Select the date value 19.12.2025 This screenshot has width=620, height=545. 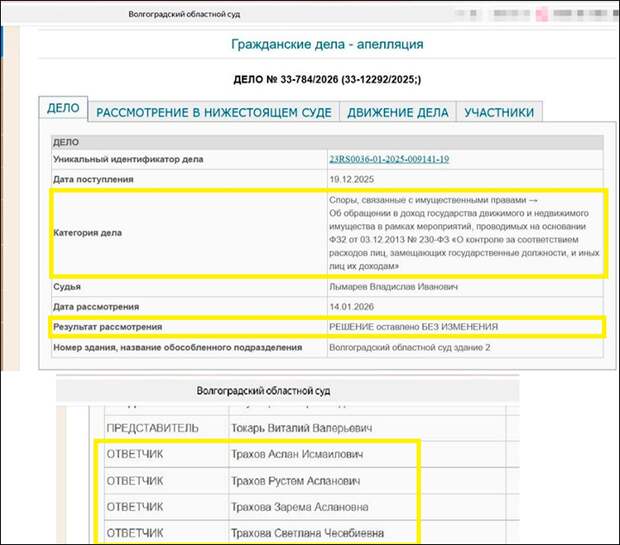(x=352, y=179)
